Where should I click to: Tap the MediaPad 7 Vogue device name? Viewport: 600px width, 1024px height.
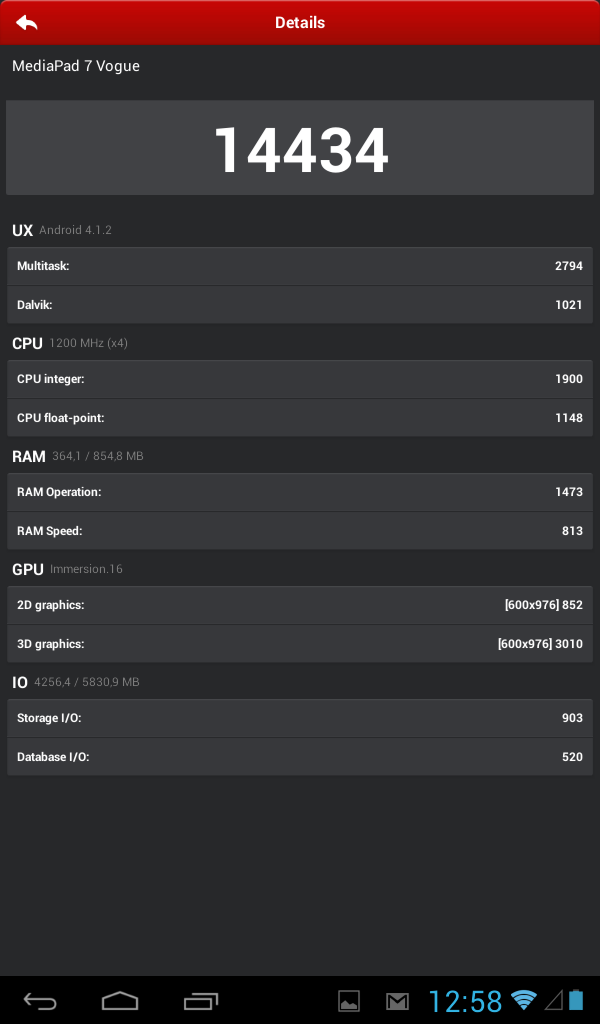(x=76, y=66)
